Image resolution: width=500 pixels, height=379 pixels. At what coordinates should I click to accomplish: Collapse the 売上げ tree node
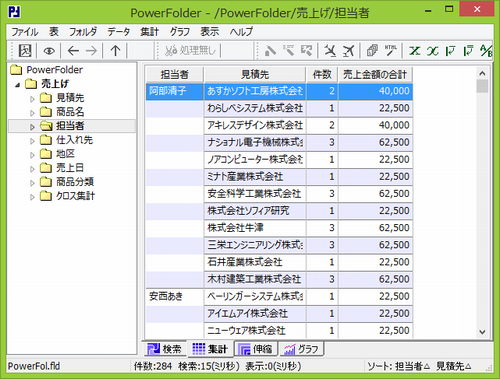(x=18, y=85)
